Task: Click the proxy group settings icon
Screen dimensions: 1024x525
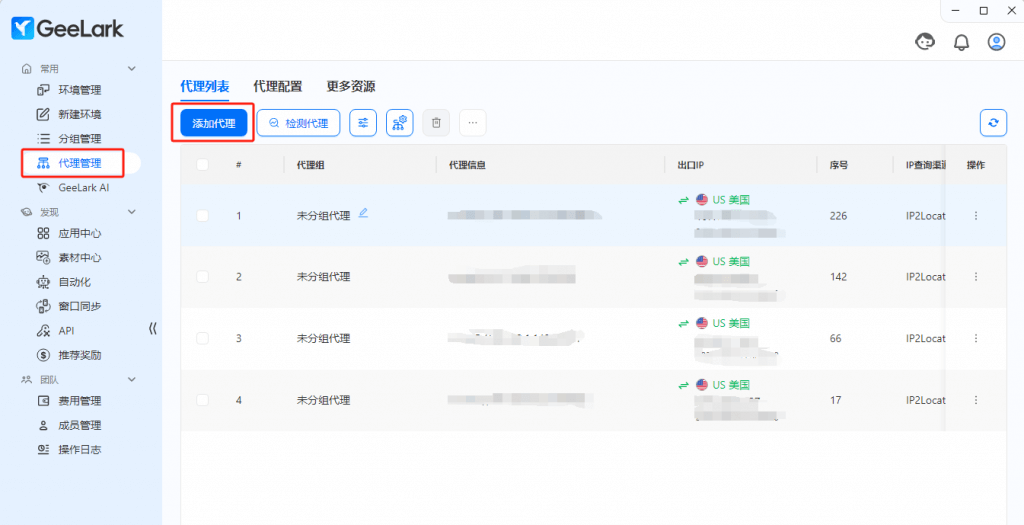Action: point(399,123)
